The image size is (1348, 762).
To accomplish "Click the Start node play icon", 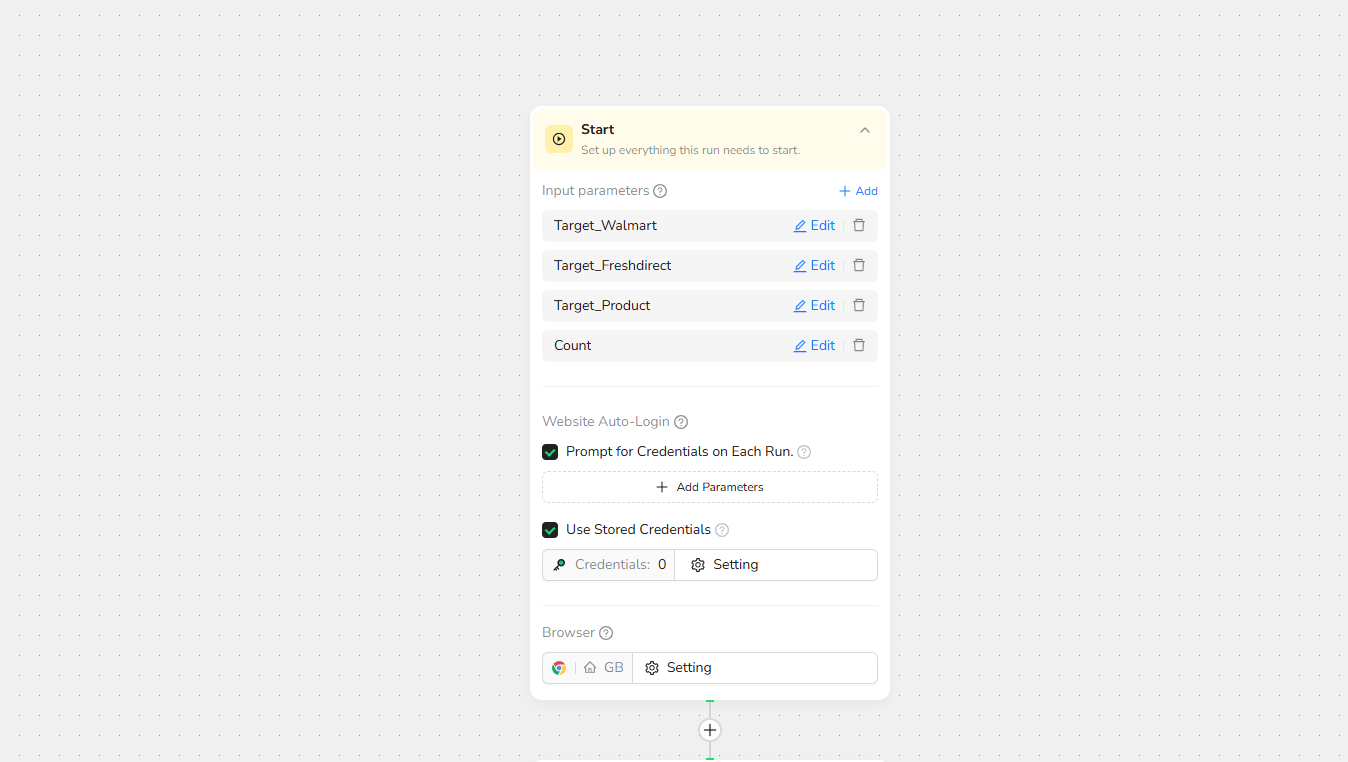I will coord(559,139).
